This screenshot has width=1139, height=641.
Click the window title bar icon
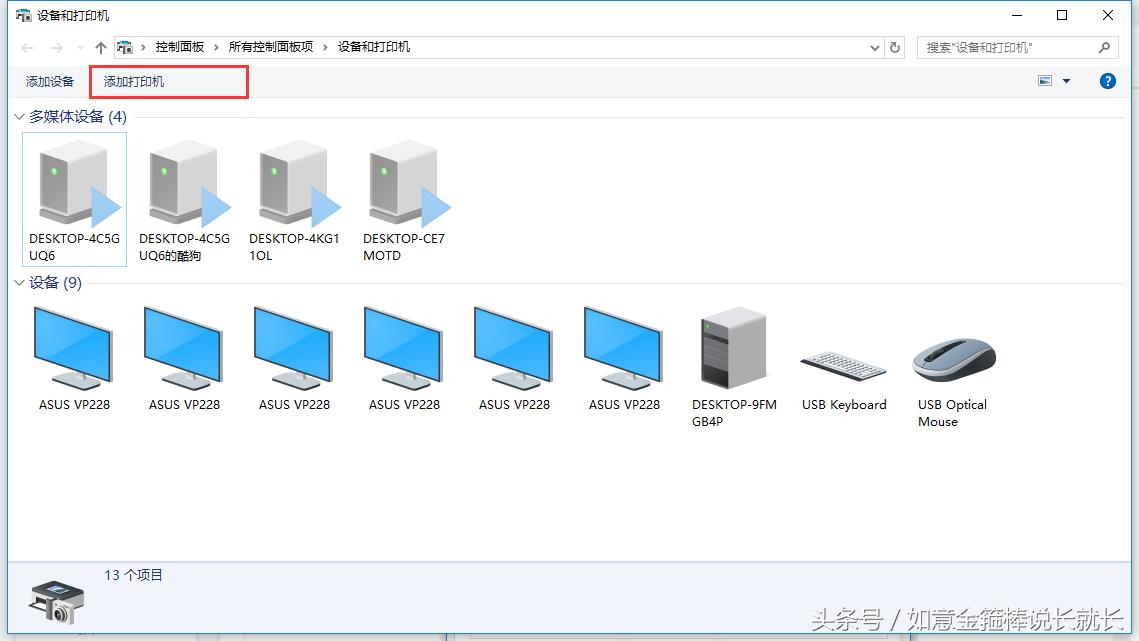click(x=23, y=15)
